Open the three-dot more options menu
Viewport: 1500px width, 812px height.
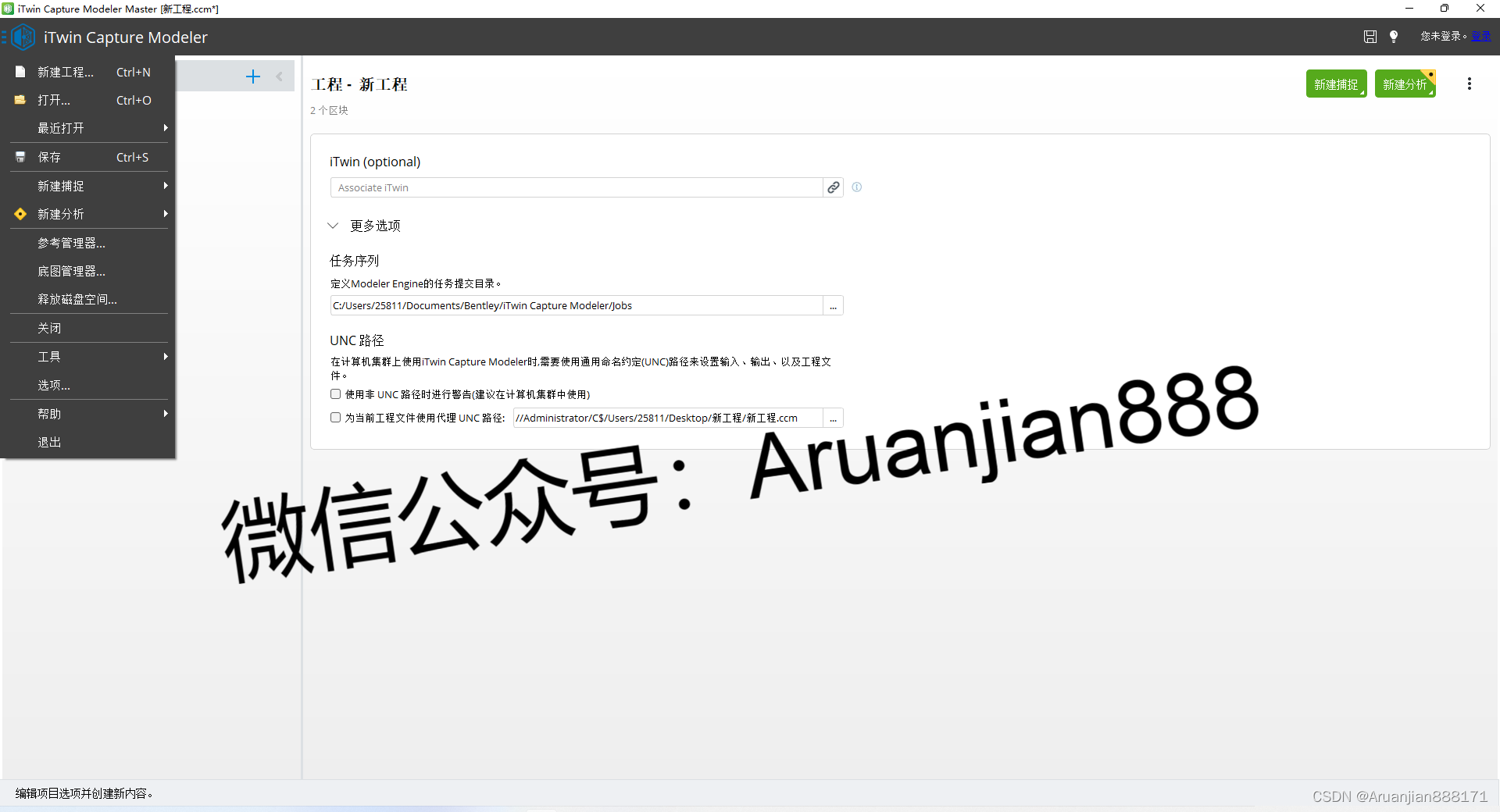1470,84
